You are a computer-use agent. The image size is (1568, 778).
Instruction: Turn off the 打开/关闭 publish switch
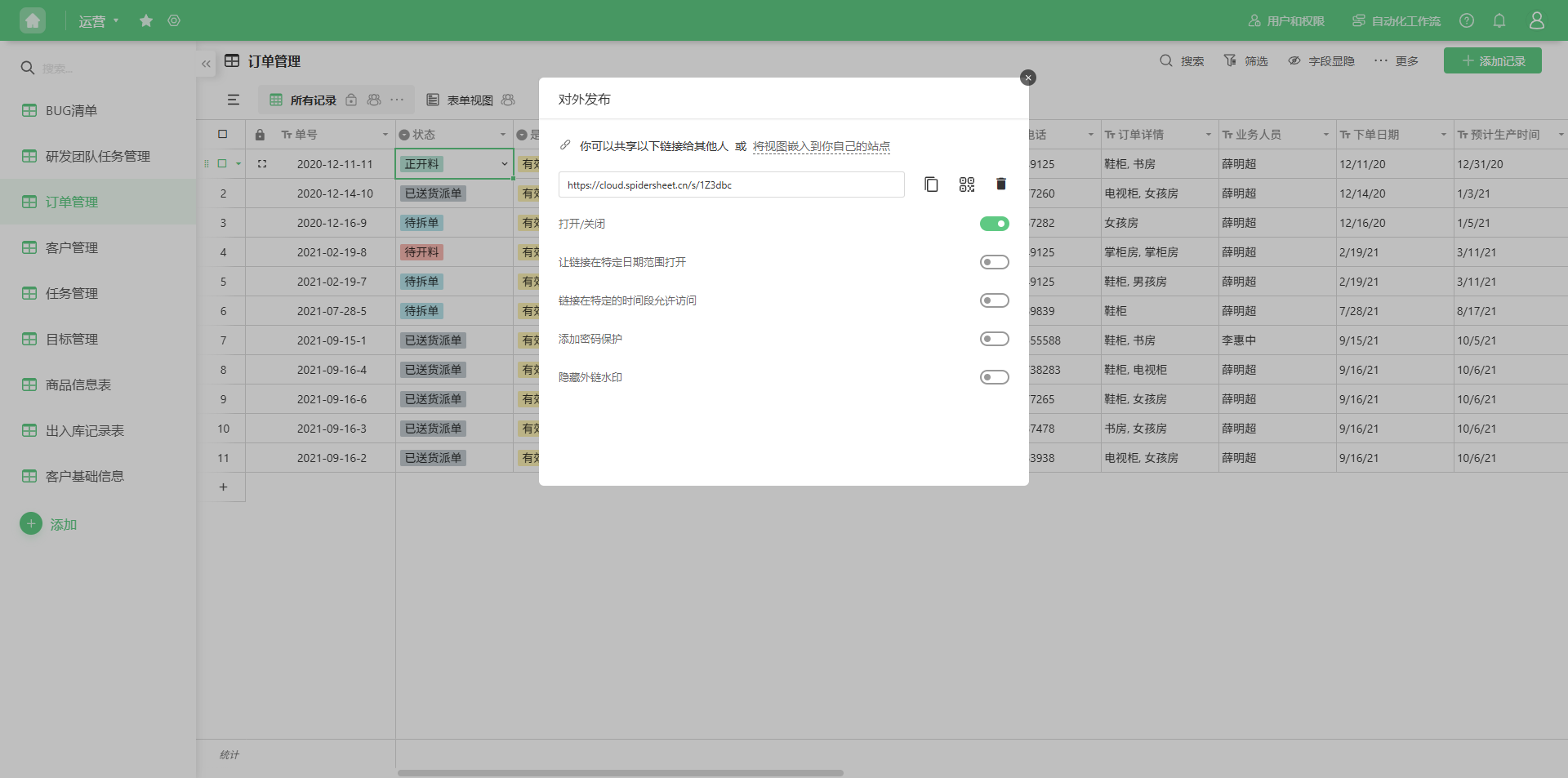click(995, 223)
